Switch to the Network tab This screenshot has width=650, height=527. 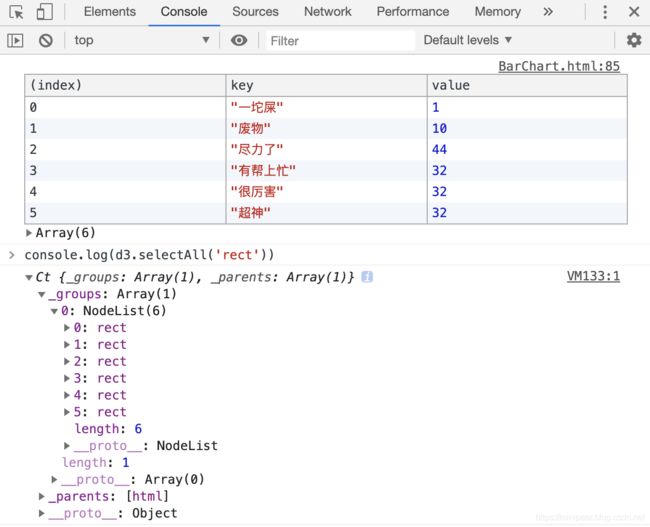pos(327,12)
